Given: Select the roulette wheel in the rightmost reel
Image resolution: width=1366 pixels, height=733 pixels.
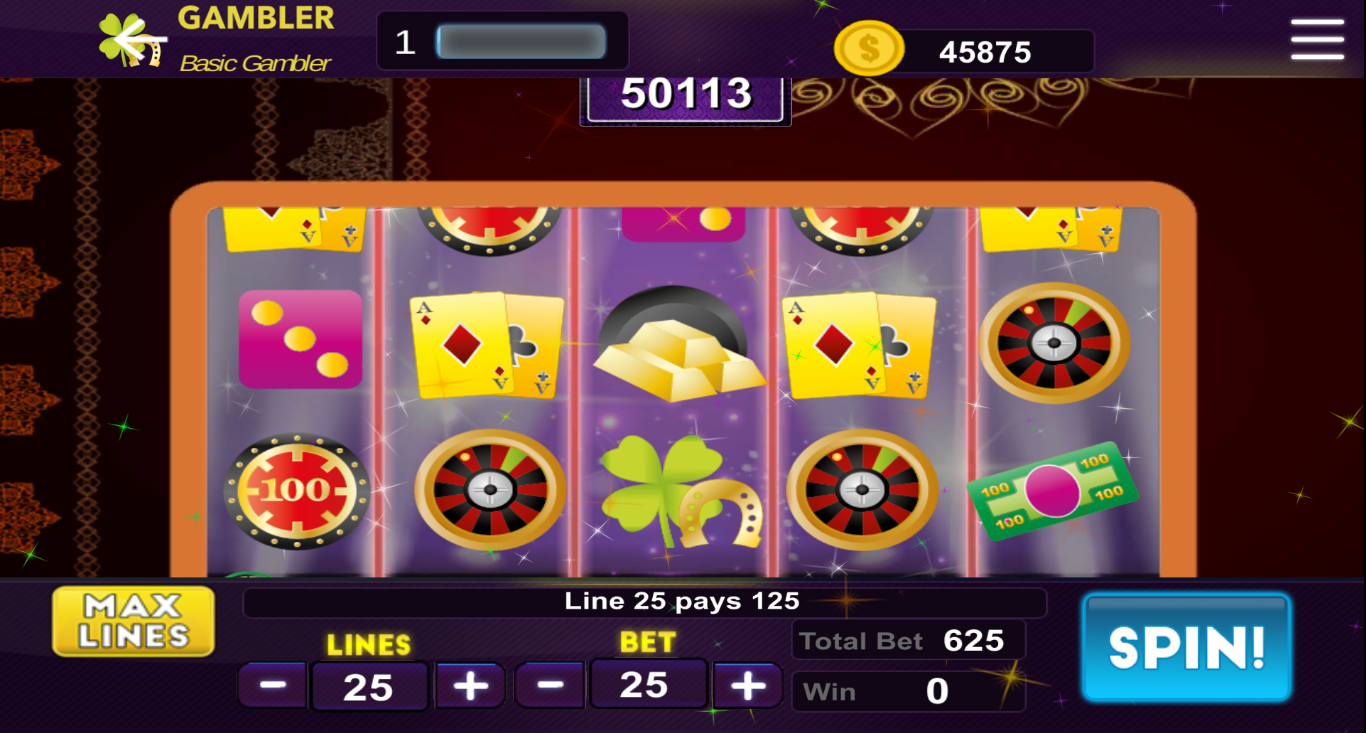Looking at the screenshot, I should (x=1054, y=343).
